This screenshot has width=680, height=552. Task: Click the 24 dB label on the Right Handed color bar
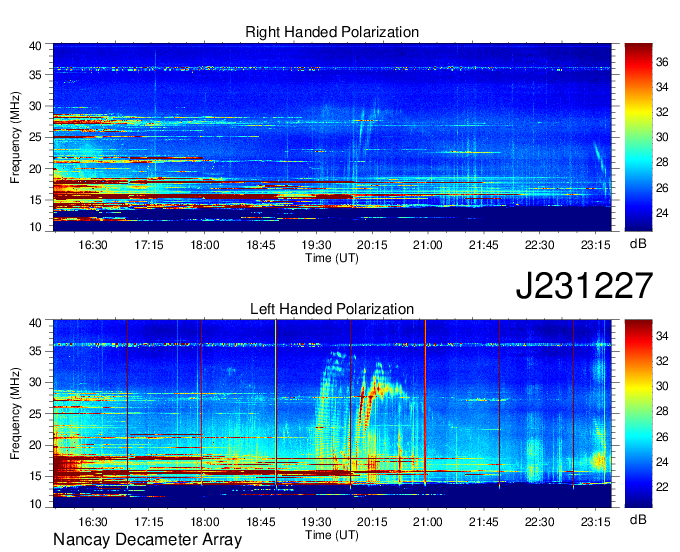pos(662,213)
